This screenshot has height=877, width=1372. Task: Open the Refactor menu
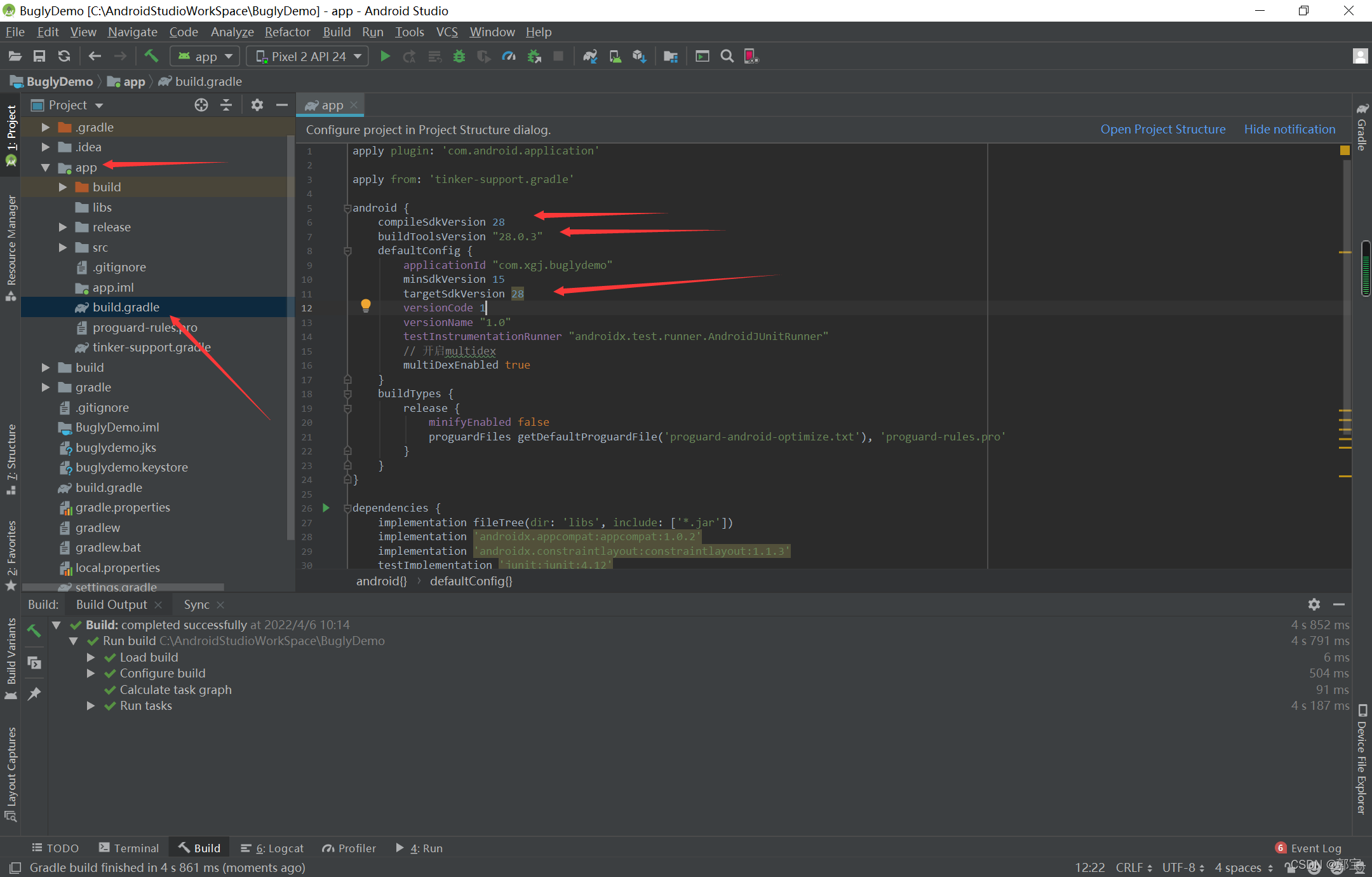pos(287,32)
